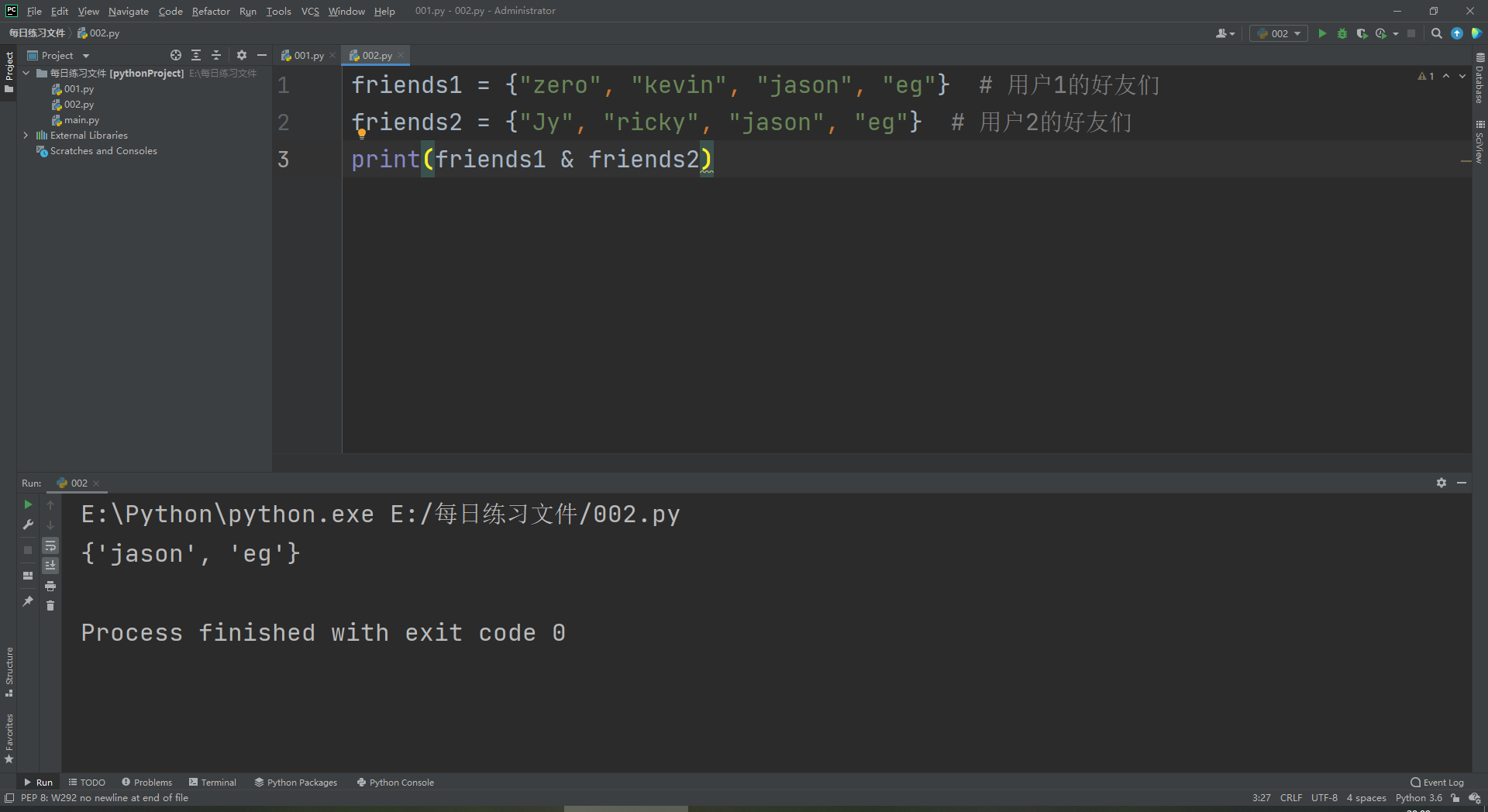This screenshot has height=812, width=1488.
Task: Toggle the Structure tool window
Action: coord(9,672)
